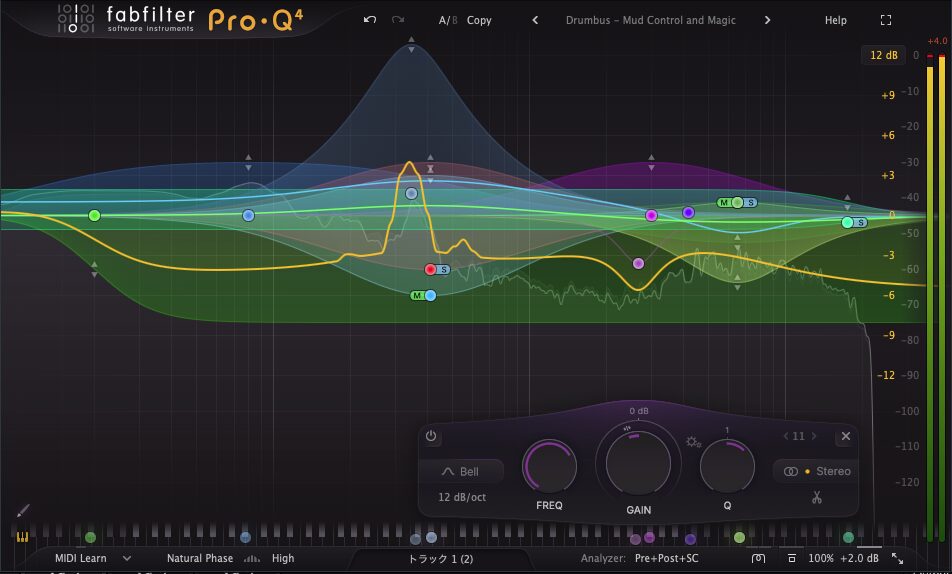Open the spectrum grab icon

758,558
